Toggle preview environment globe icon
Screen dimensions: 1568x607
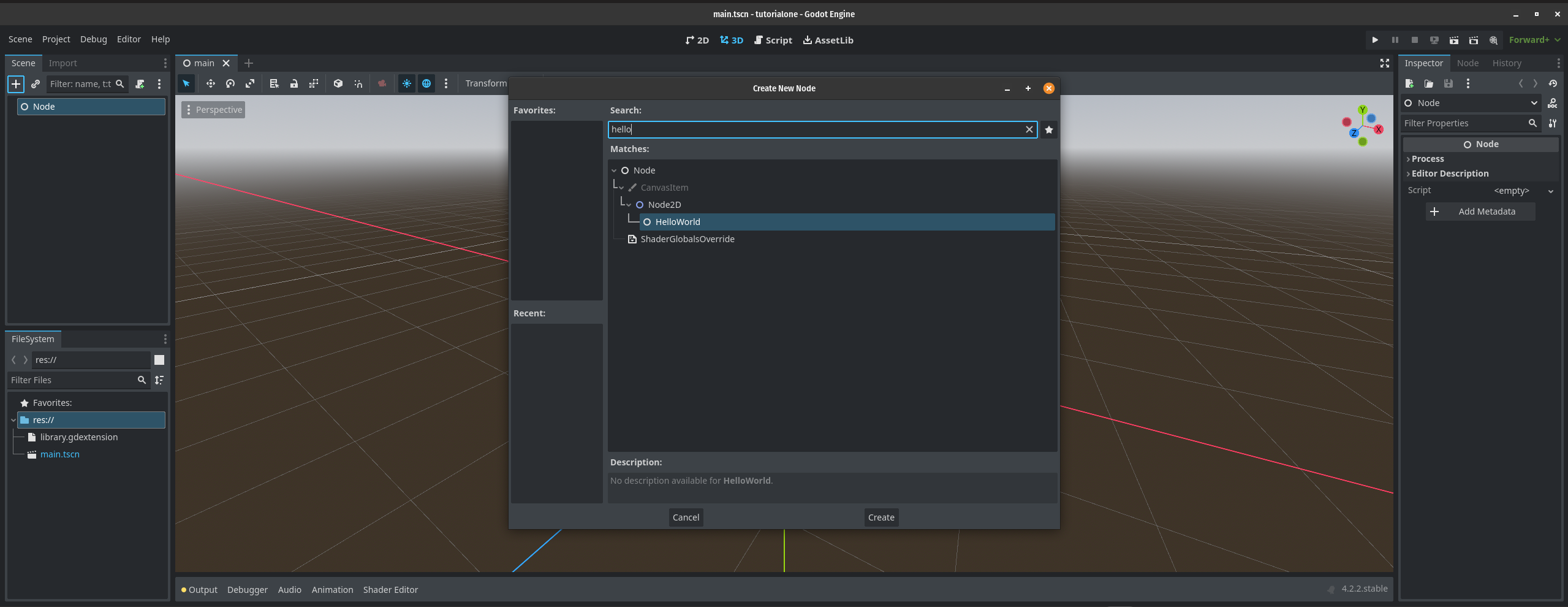point(426,83)
